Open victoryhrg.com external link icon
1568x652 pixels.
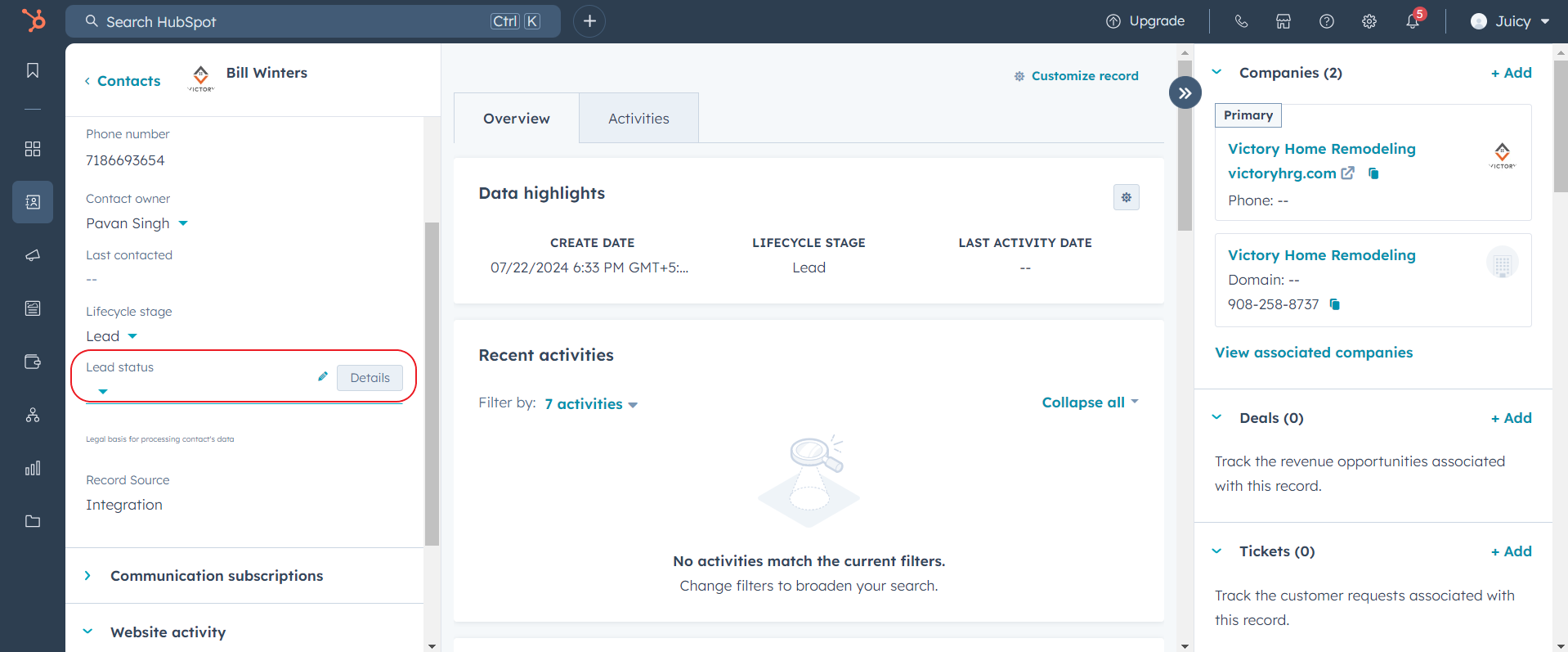click(1348, 173)
